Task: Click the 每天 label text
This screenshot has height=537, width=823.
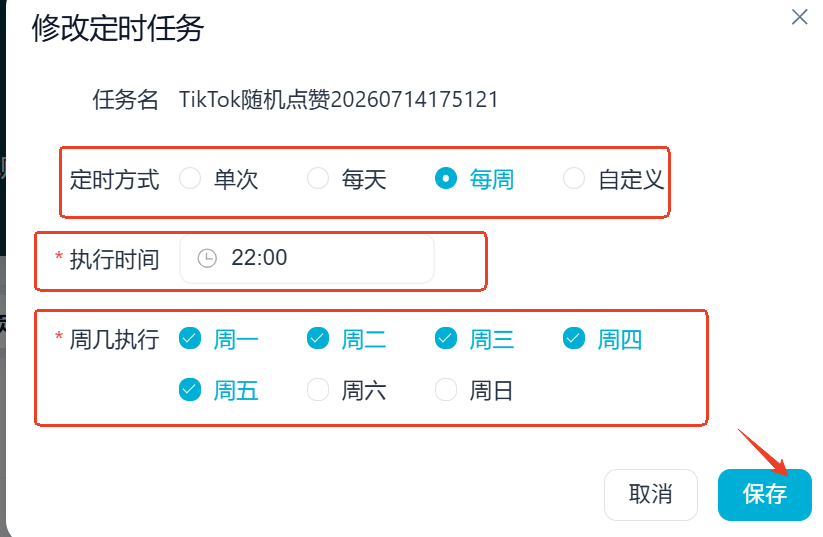Action: [364, 180]
